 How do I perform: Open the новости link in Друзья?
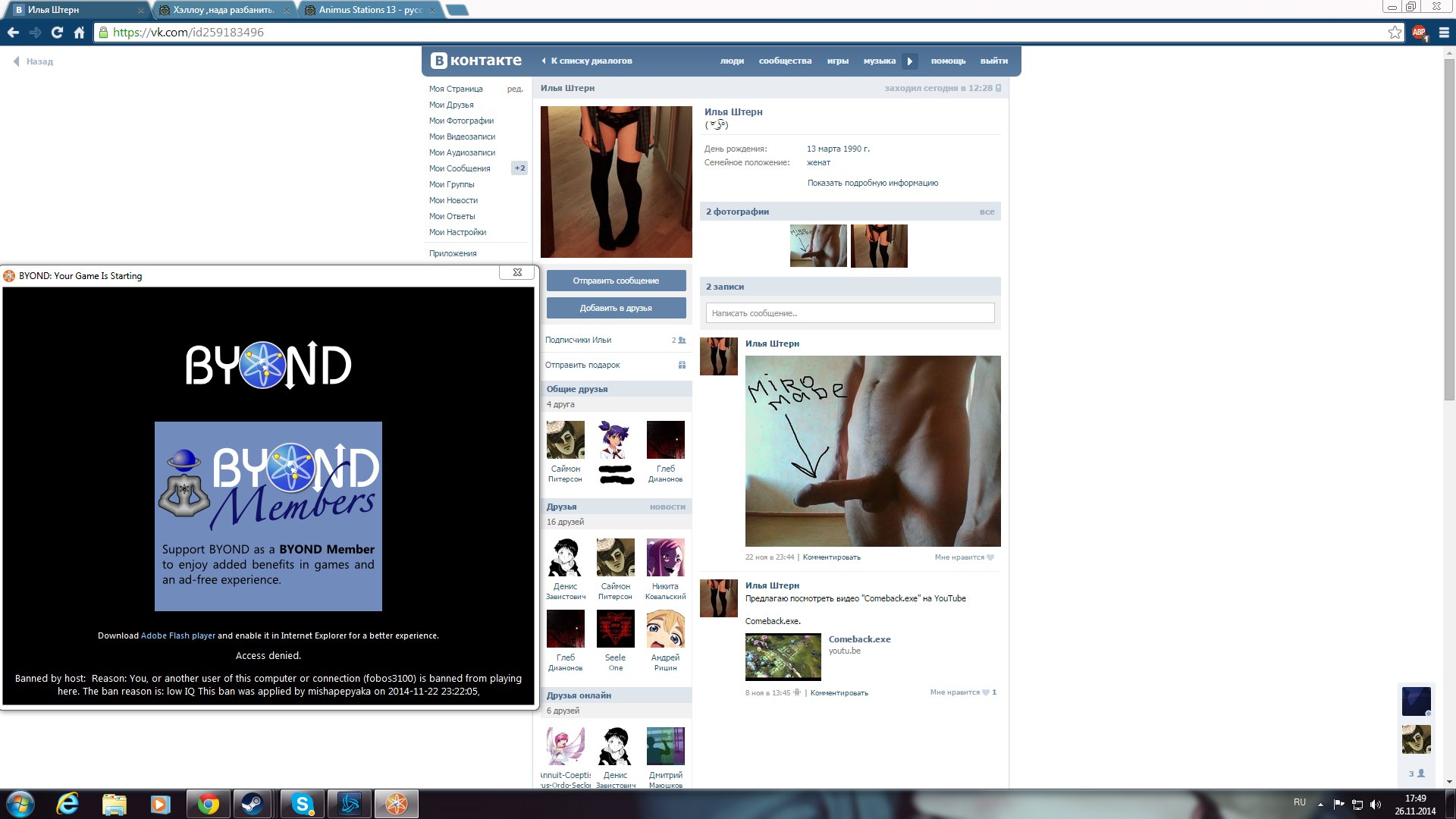[667, 507]
